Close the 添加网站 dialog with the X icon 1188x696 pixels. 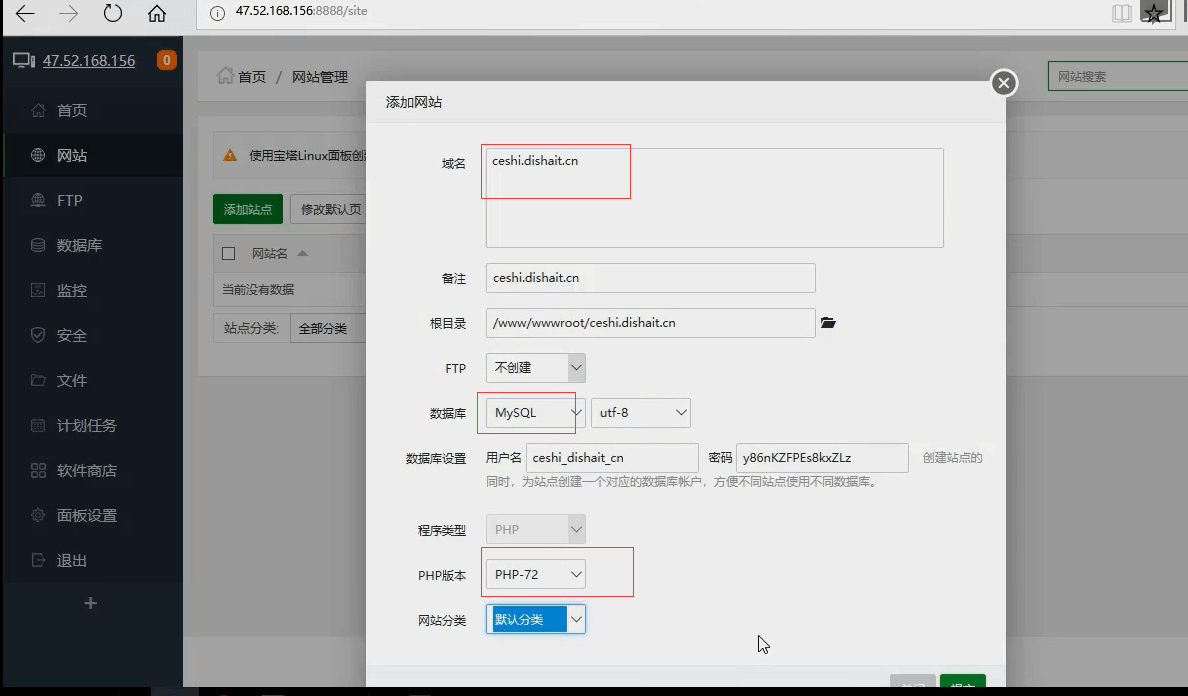(1004, 83)
